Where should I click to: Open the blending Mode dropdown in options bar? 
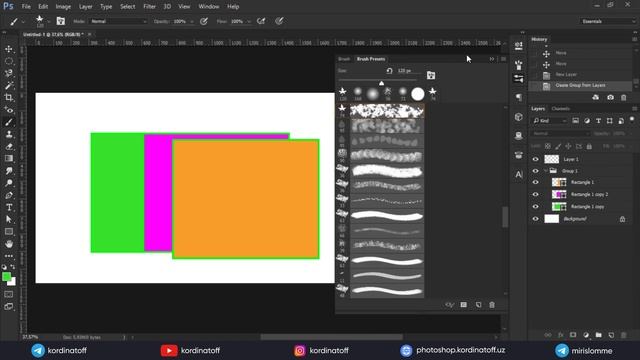click(x=118, y=21)
